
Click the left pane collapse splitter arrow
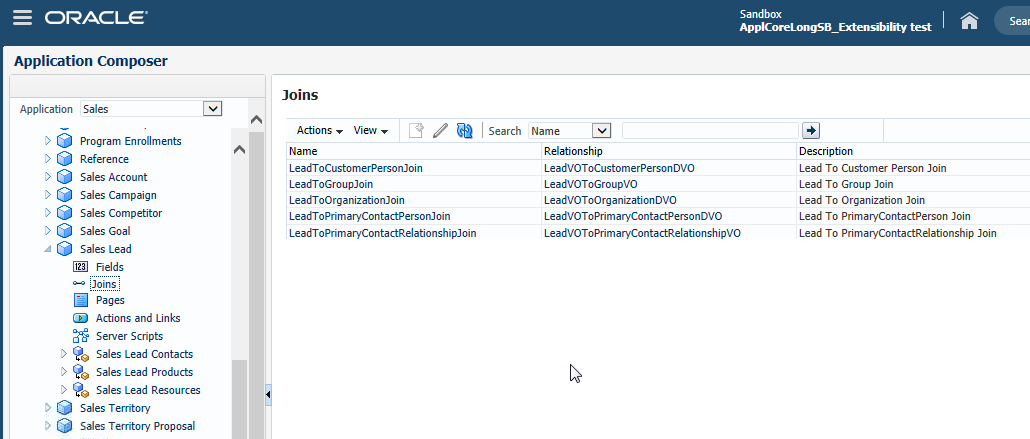click(268, 396)
